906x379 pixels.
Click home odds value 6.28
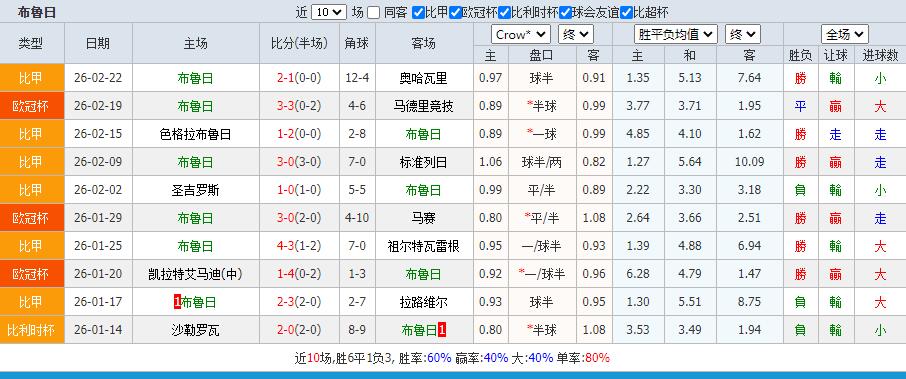tap(638, 274)
